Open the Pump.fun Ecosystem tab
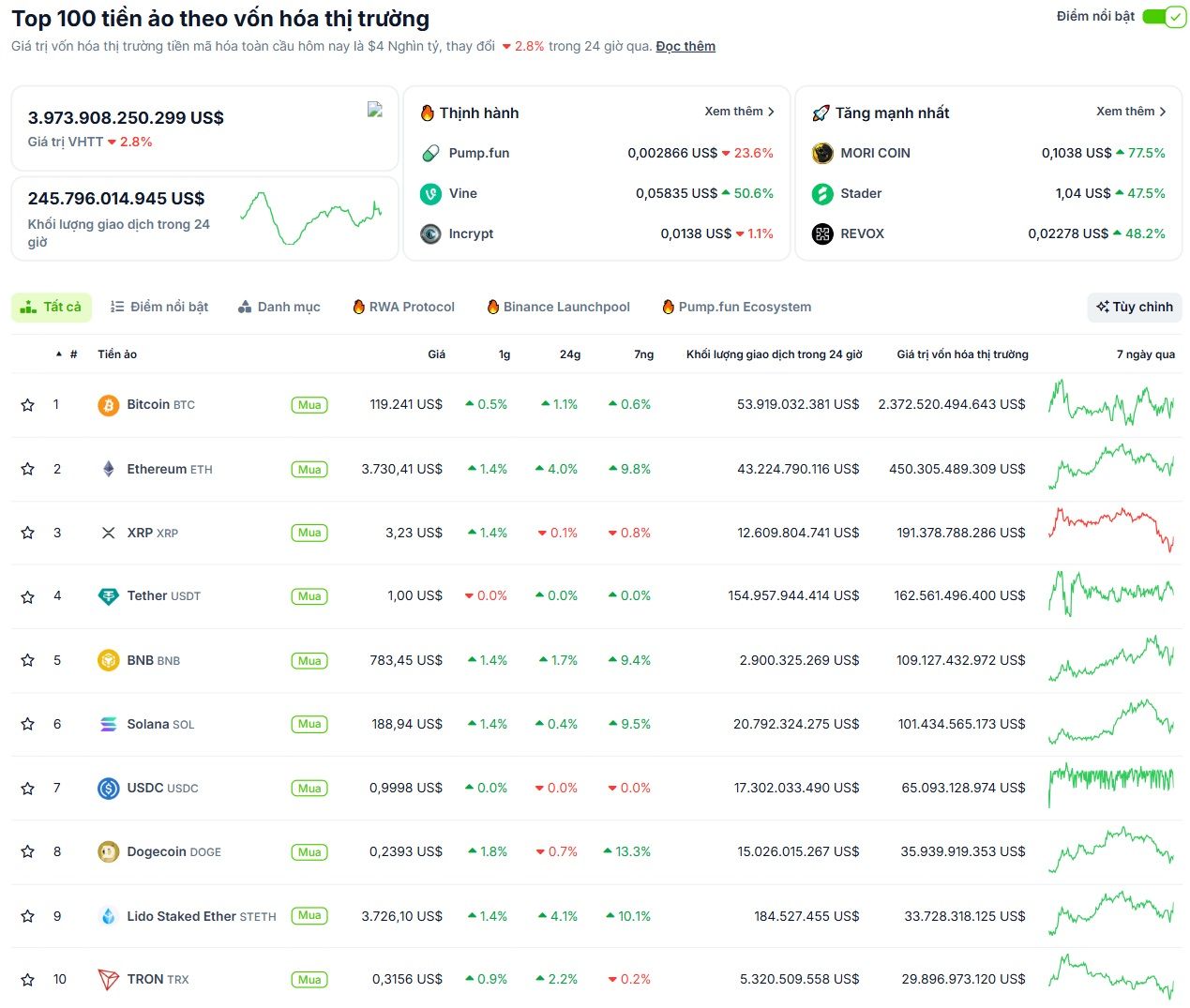This screenshot has height=1008, width=1190. [736, 307]
